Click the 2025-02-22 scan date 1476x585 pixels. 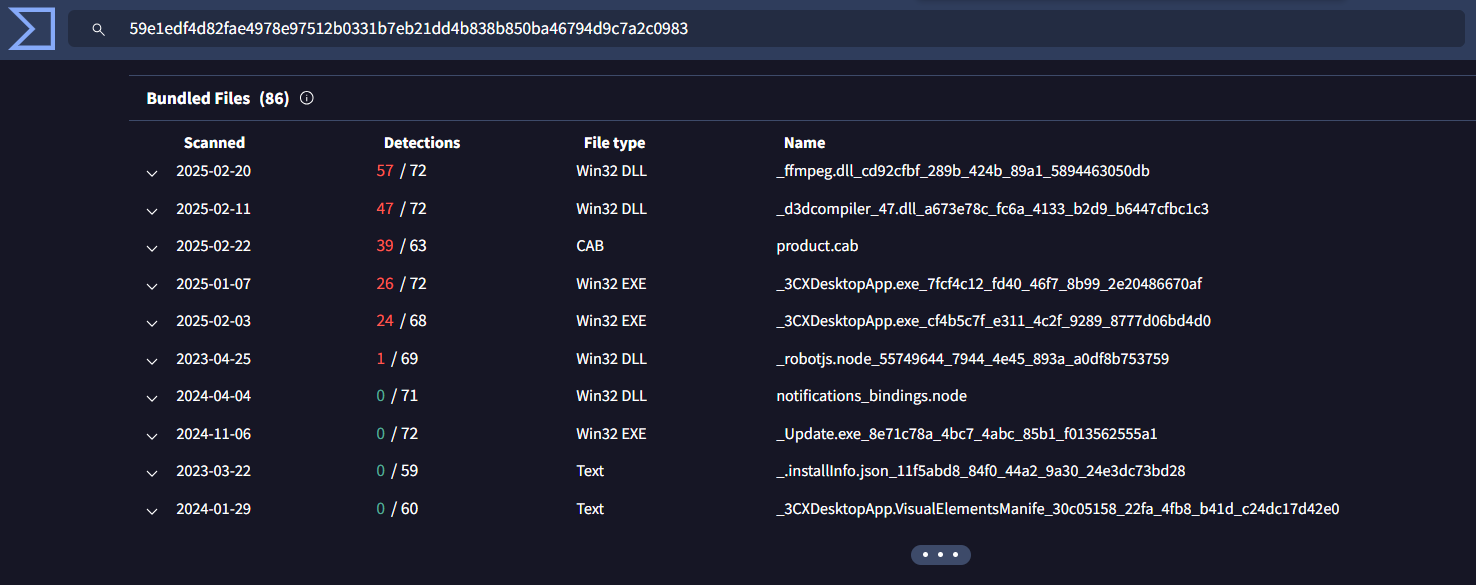(x=213, y=246)
